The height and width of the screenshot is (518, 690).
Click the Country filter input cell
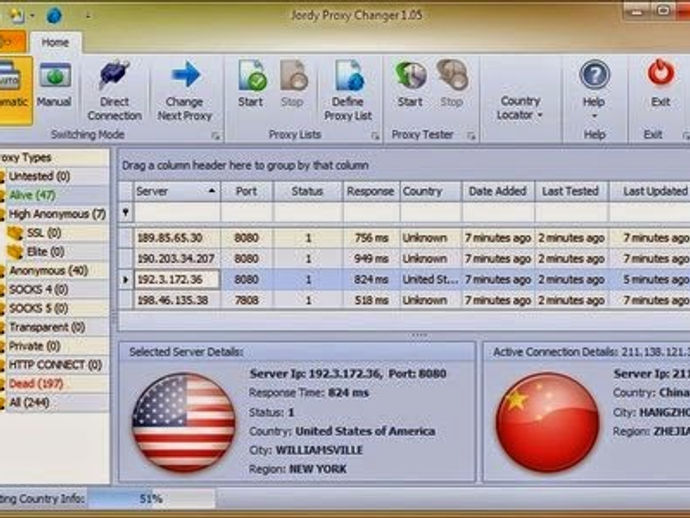click(x=431, y=213)
